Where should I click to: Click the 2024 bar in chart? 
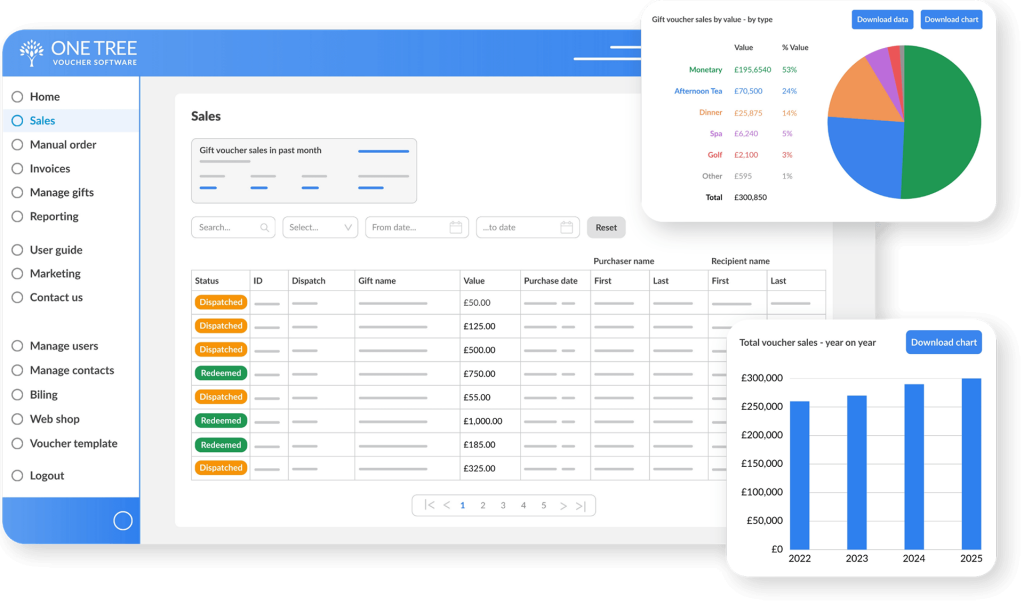pyautogui.click(x=914, y=466)
